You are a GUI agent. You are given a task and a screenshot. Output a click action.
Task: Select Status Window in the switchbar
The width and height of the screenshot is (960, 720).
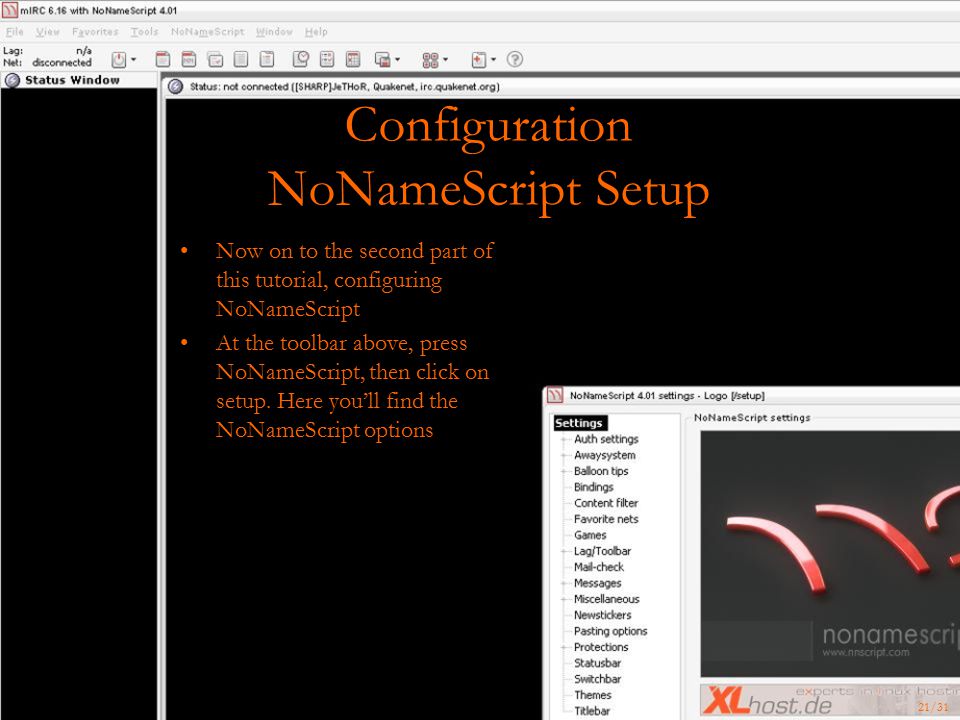click(x=79, y=80)
